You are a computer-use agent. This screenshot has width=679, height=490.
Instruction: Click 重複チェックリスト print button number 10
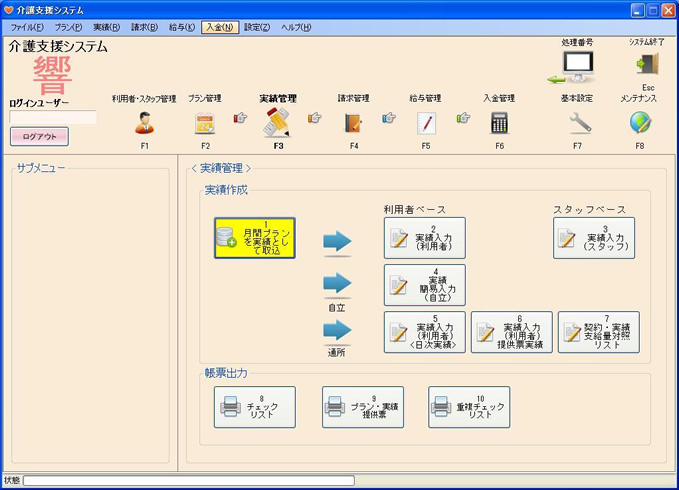(x=469, y=407)
